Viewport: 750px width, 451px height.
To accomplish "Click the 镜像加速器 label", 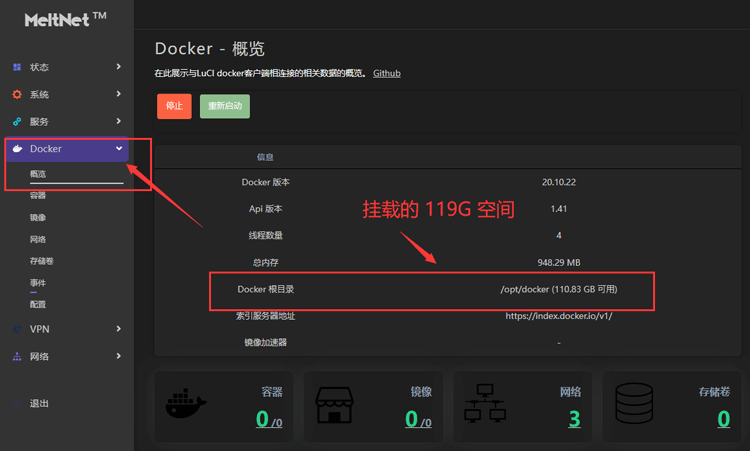I will [x=265, y=342].
